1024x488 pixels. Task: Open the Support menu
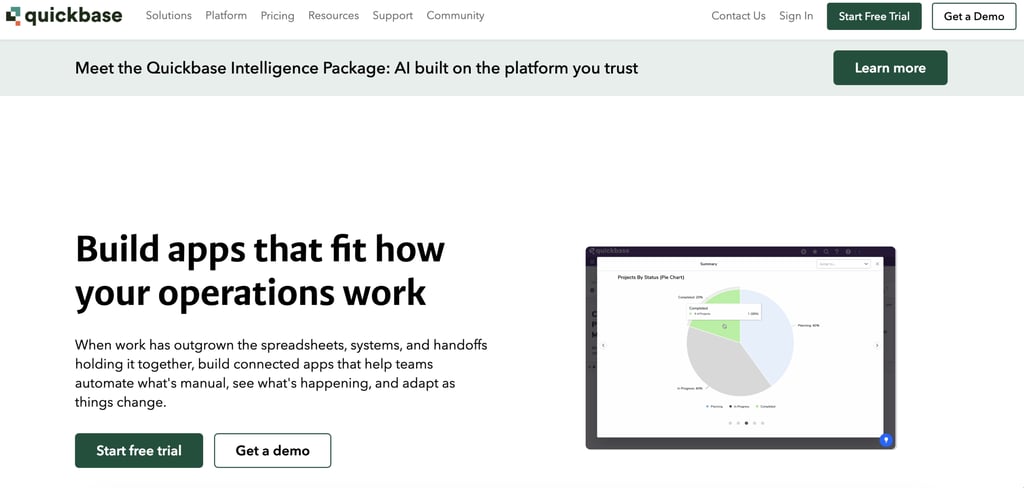pyautogui.click(x=392, y=16)
